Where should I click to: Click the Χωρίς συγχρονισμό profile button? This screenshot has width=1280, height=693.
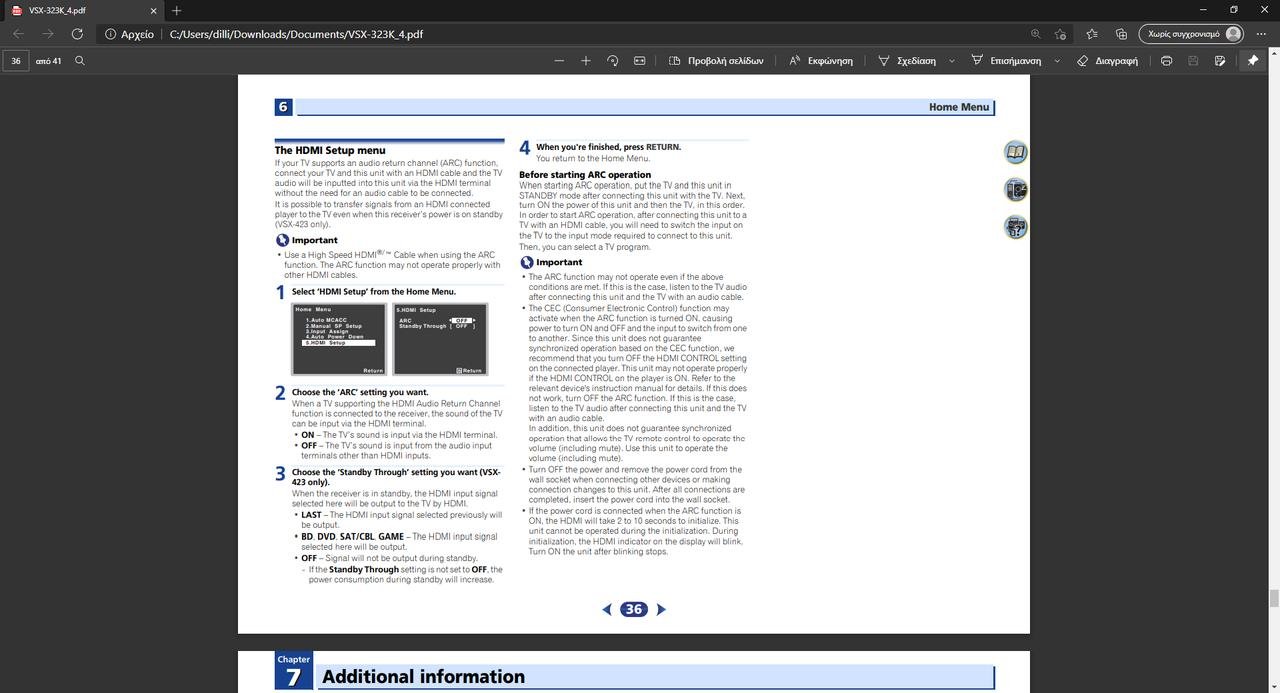pyautogui.click(x=1192, y=34)
